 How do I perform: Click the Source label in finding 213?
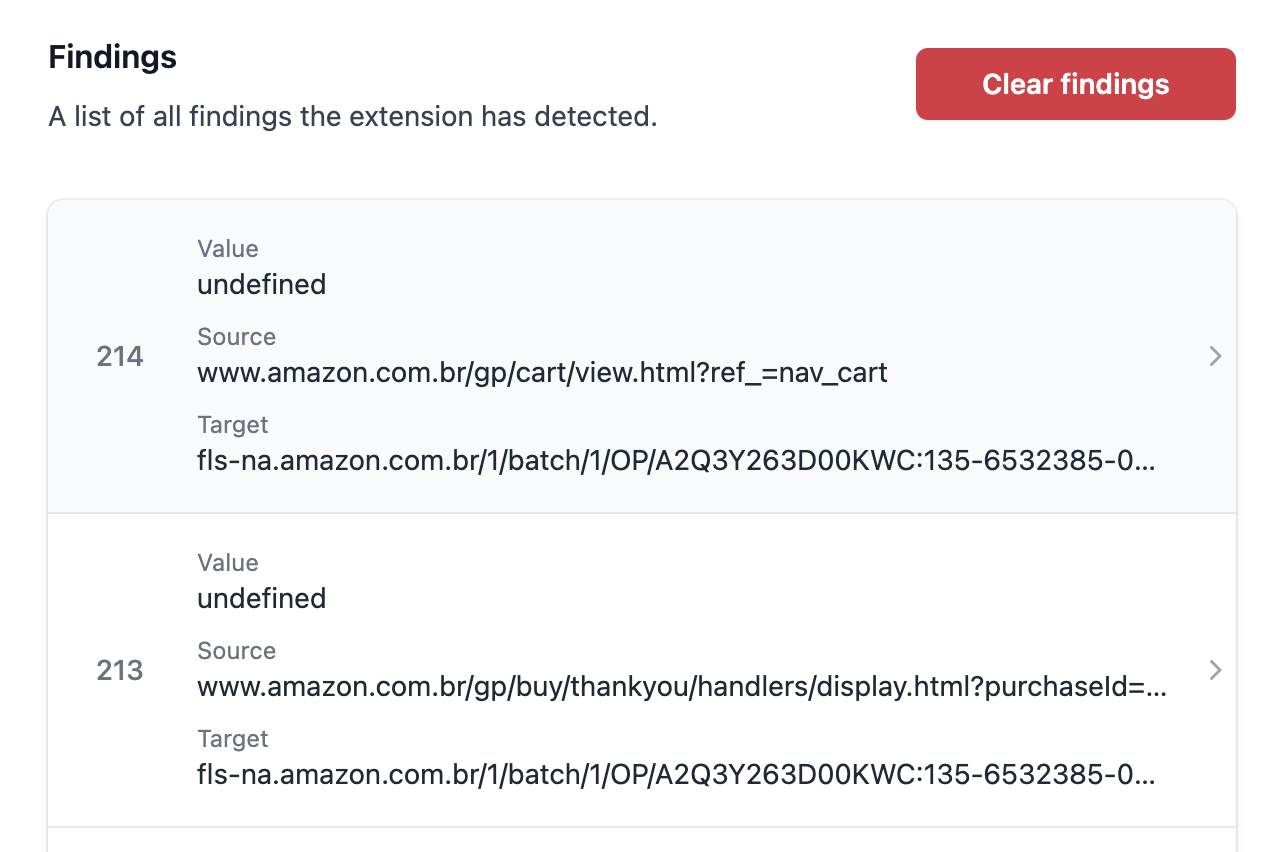[x=236, y=651]
